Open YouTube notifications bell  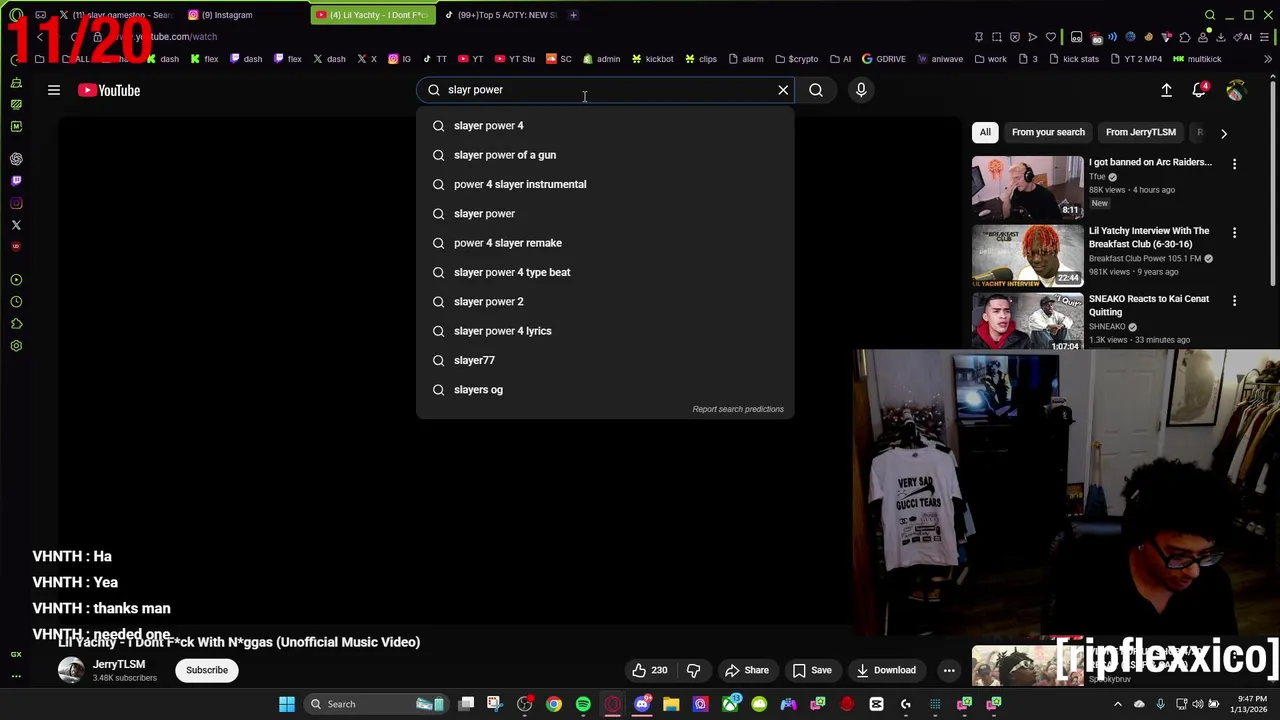(1199, 90)
